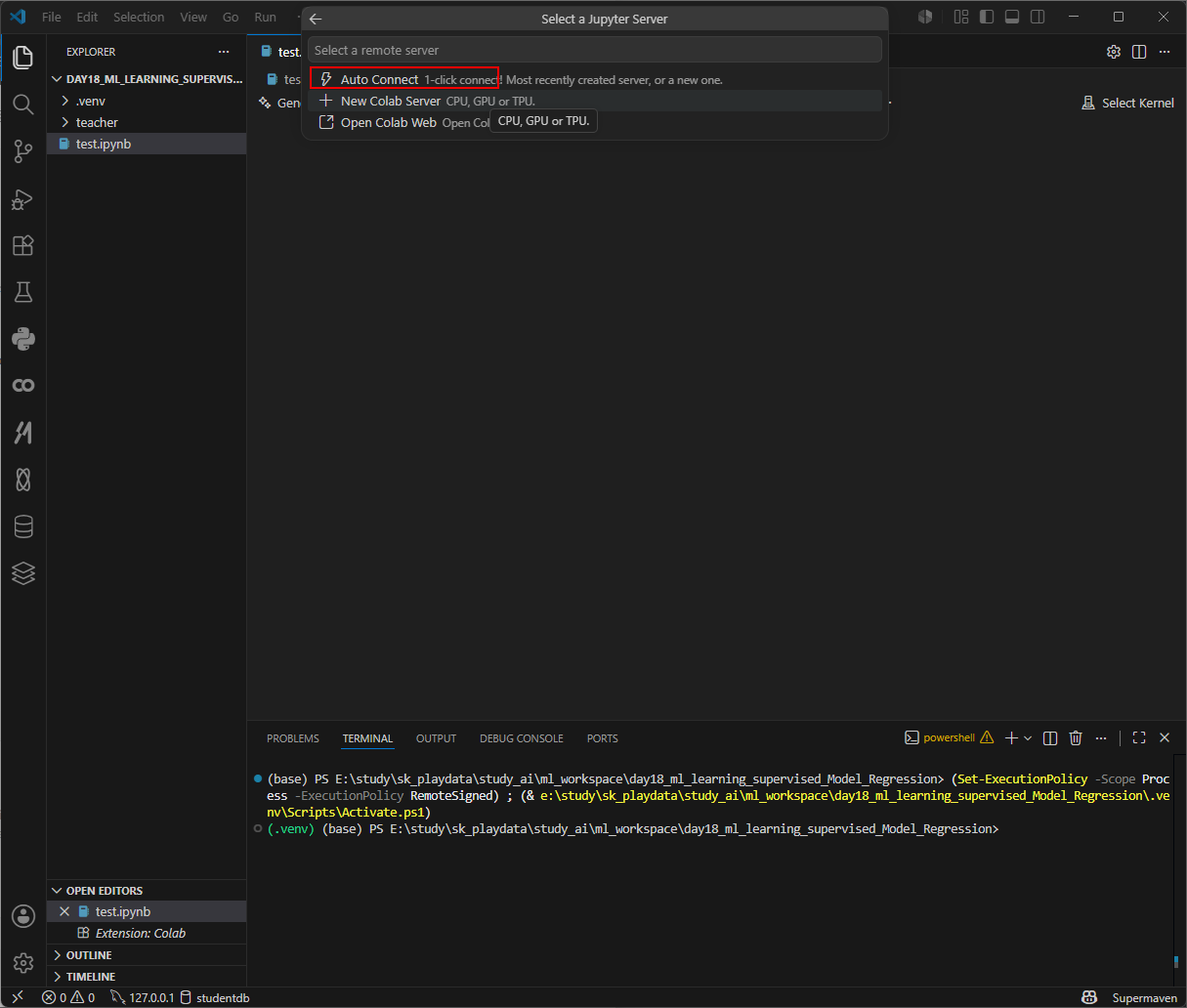Expand the .venv folder
Screen dimensions: 1187x1008
147,101
